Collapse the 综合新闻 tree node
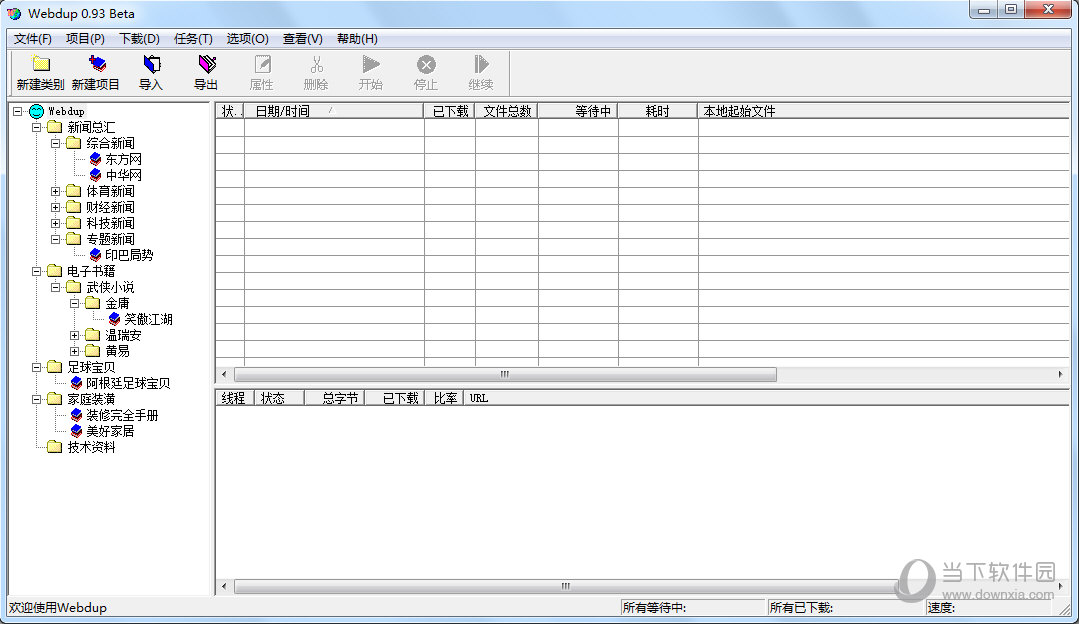The height and width of the screenshot is (624, 1079). tap(56, 143)
